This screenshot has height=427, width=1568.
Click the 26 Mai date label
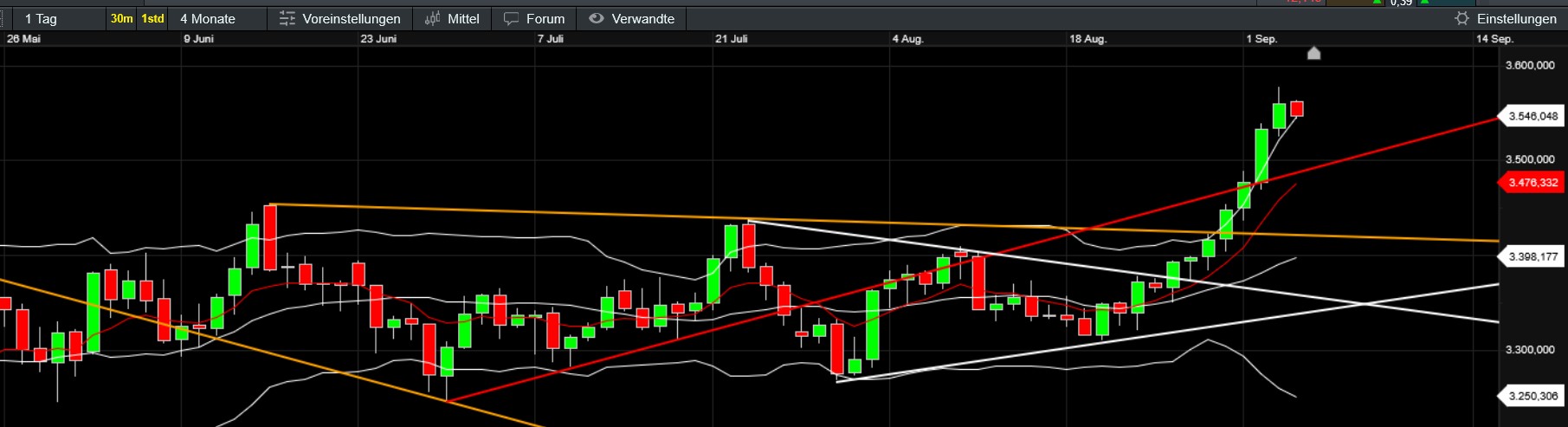23,39
